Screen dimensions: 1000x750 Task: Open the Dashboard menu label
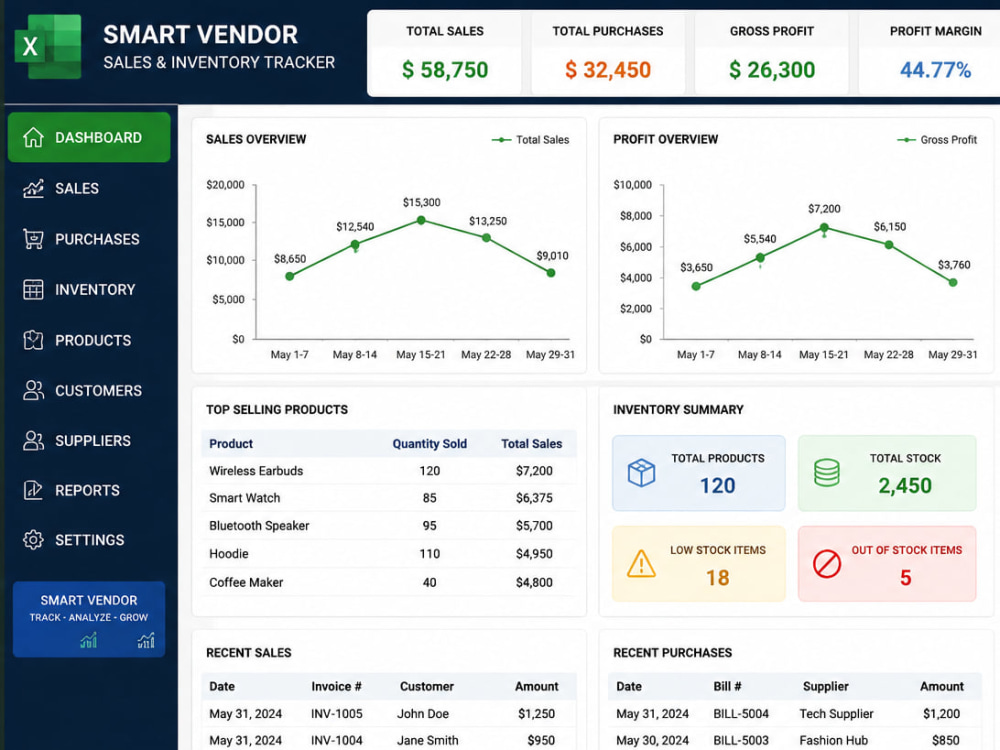[x=98, y=138]
